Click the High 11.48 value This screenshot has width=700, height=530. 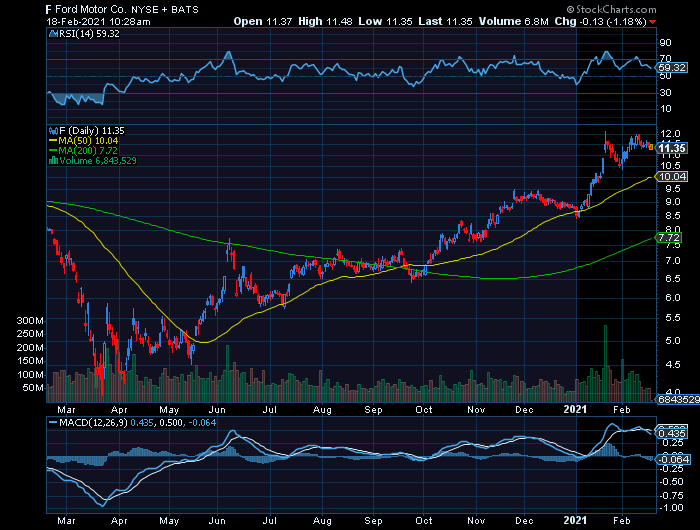(325, 21)
